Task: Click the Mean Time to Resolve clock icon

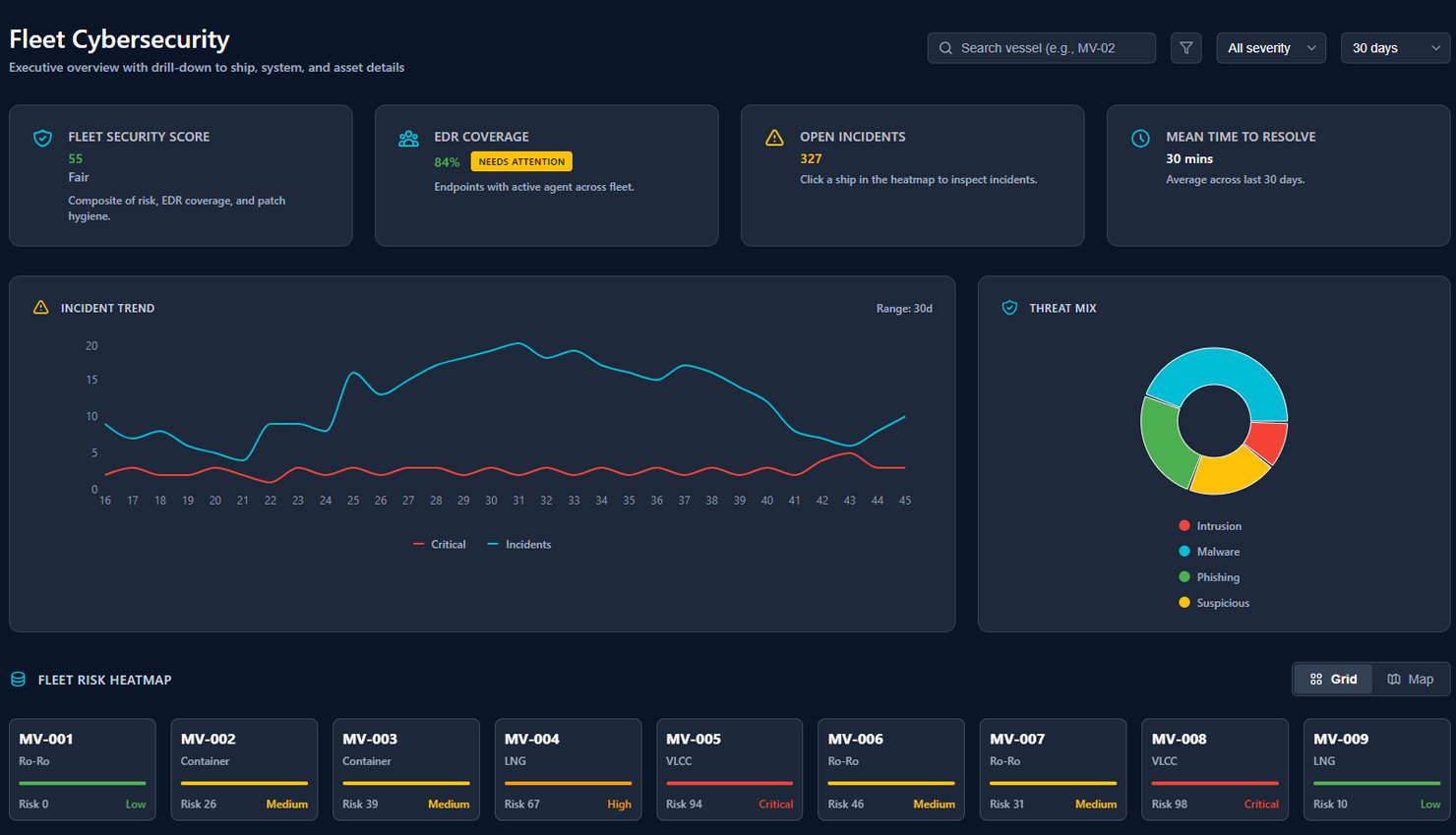Action: 1140,138
